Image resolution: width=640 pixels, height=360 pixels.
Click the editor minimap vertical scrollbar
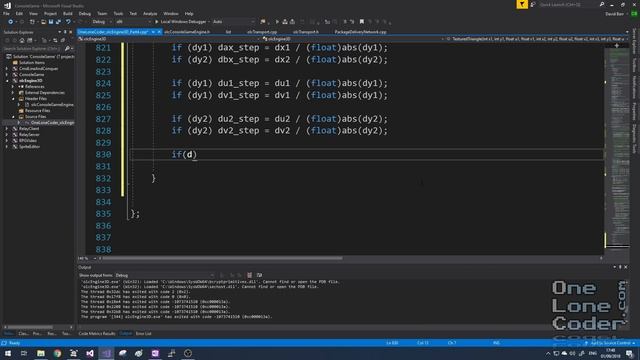(618, 147)
